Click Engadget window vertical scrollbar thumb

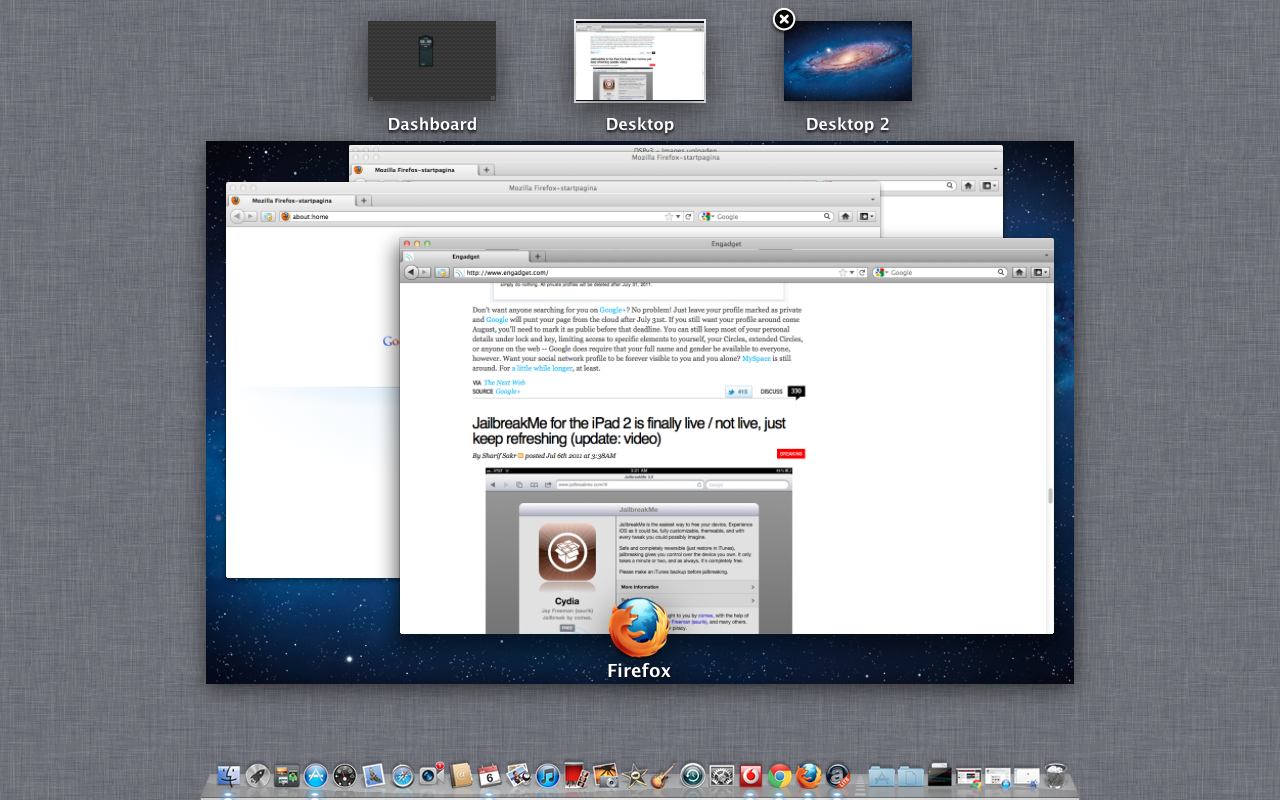tap(1049, 496)
